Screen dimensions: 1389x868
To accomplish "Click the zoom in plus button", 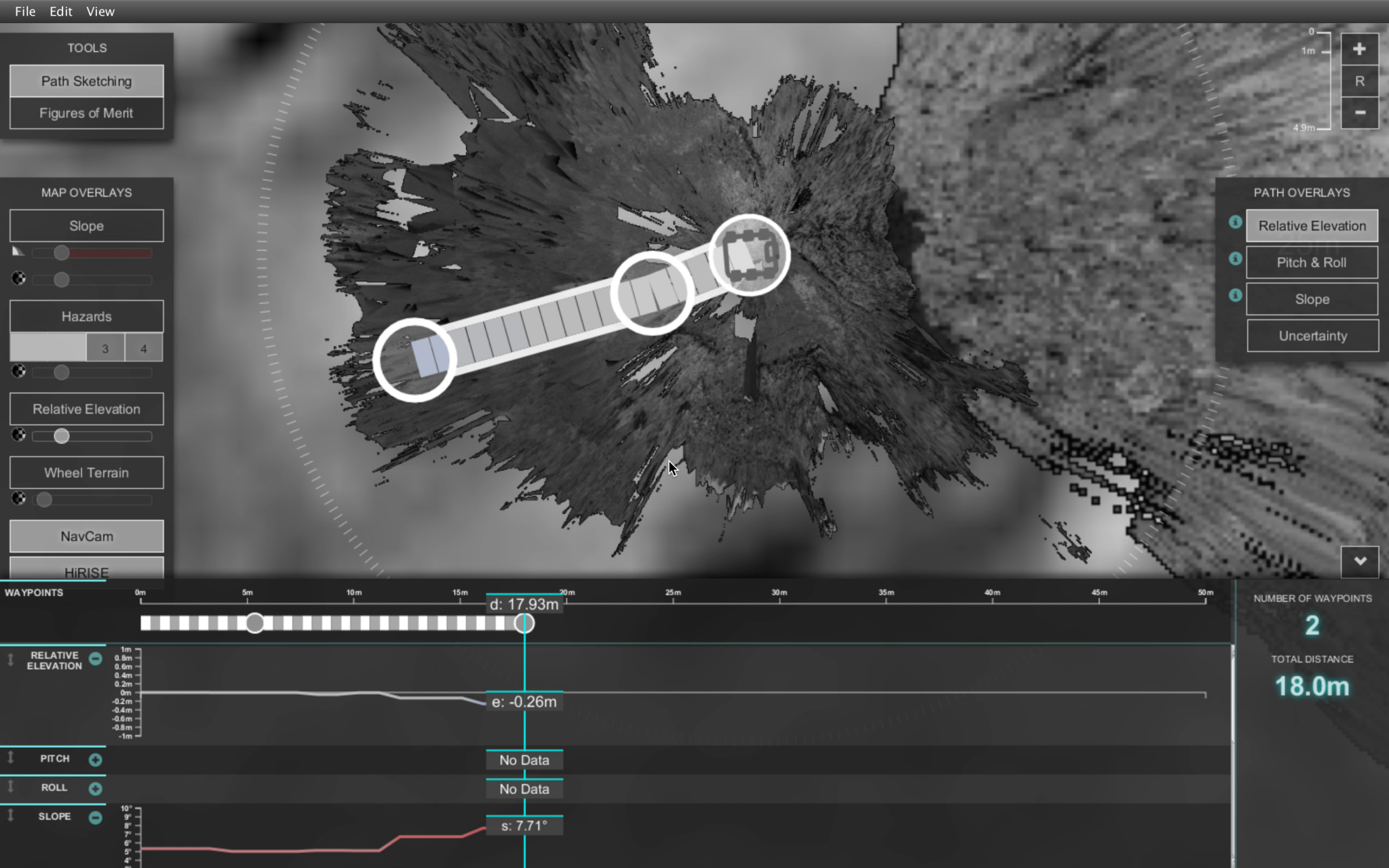I will [x=1359, y=49].
